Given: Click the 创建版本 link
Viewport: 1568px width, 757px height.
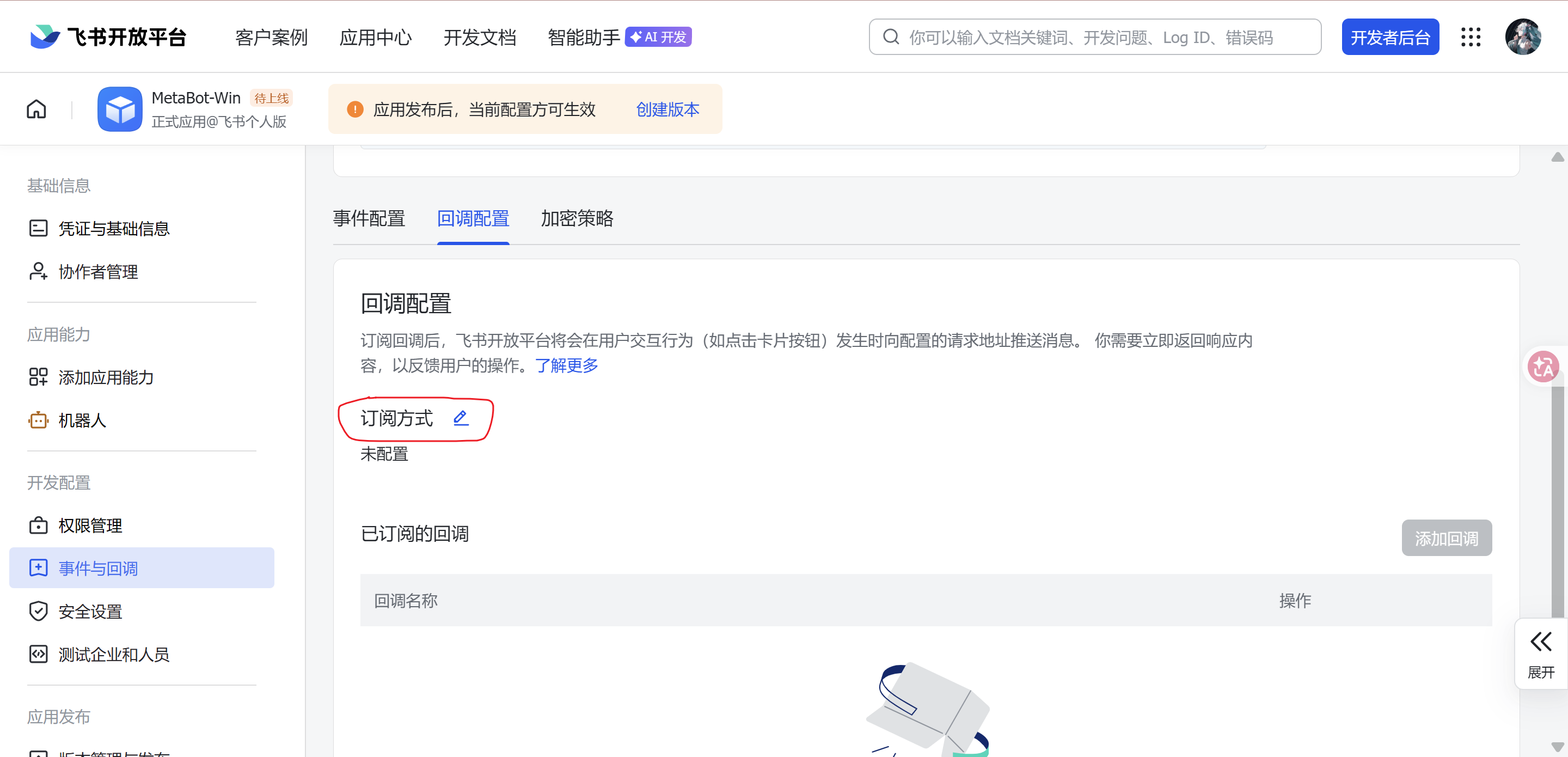Looking at the screenshot, I should (667, 109).
